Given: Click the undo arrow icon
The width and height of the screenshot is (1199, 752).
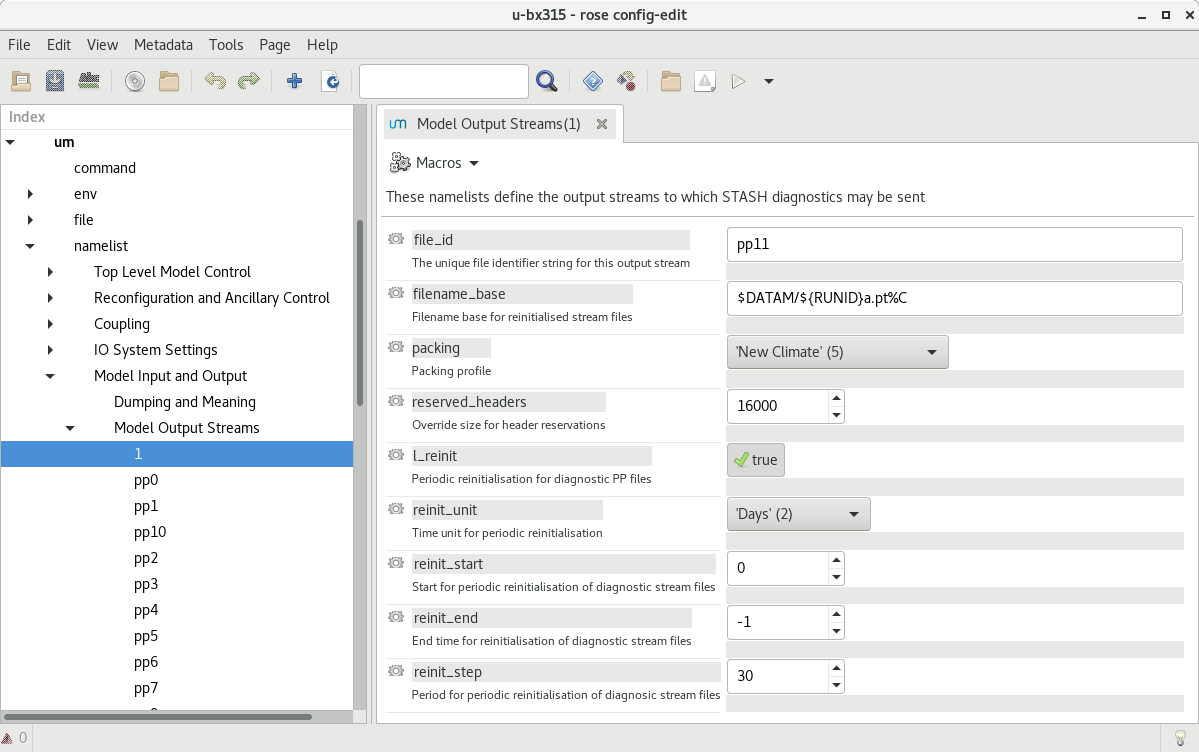Looking at the screenshot, I should [x=214, y=81].
